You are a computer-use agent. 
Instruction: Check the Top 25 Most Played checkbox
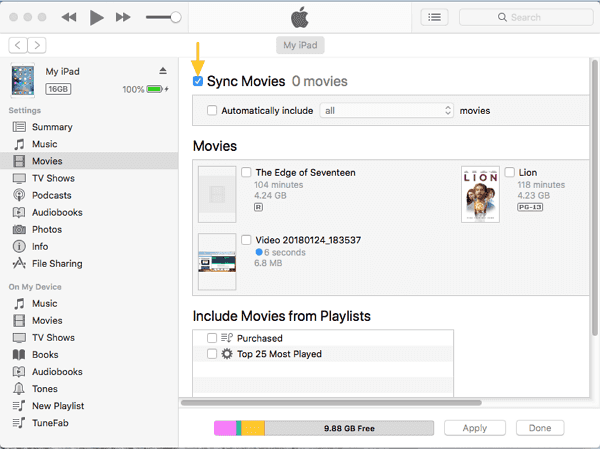point(212,354)
